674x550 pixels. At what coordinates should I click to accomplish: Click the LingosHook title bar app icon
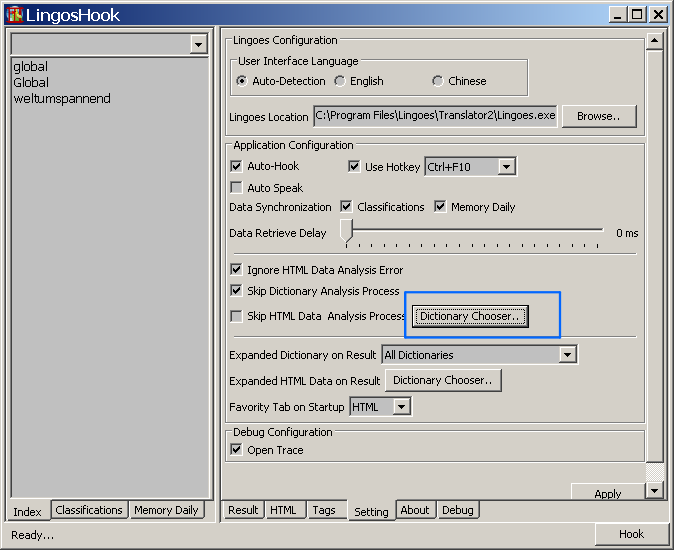tap(15, 14)
